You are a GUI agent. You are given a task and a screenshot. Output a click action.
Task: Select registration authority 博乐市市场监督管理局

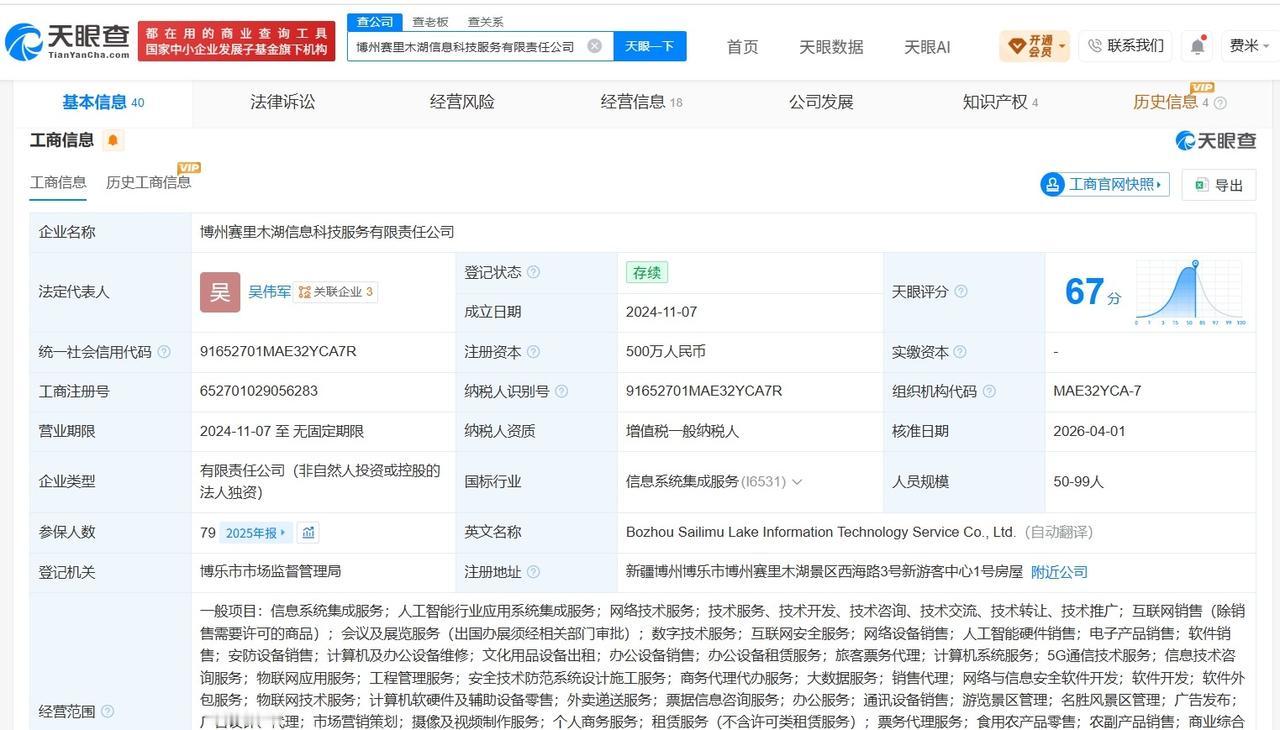tap(270, 572)
